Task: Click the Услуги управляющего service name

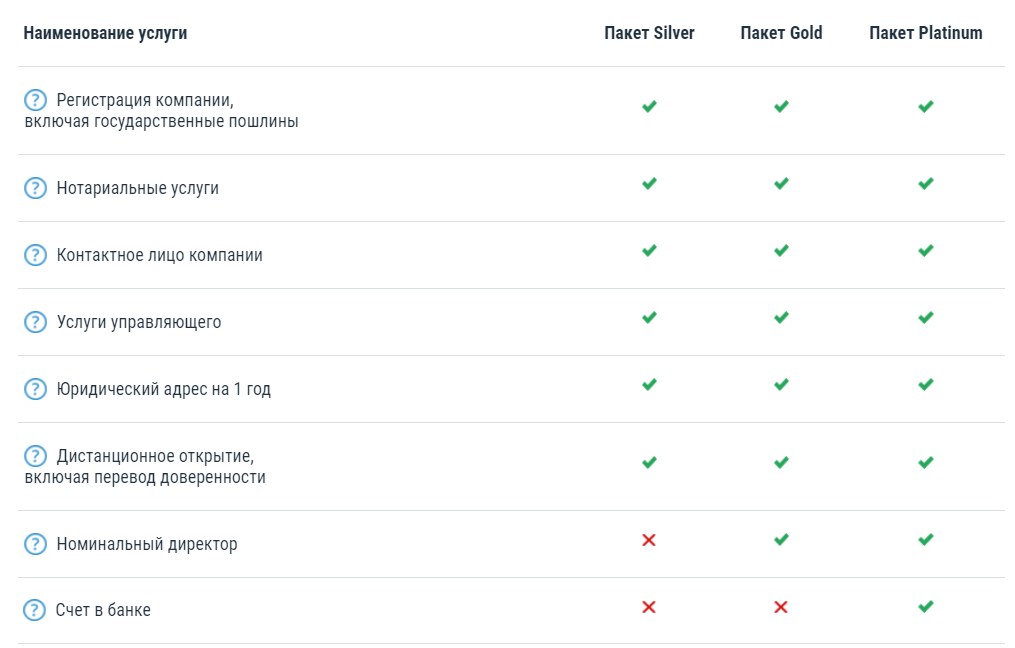Action: 139,322
